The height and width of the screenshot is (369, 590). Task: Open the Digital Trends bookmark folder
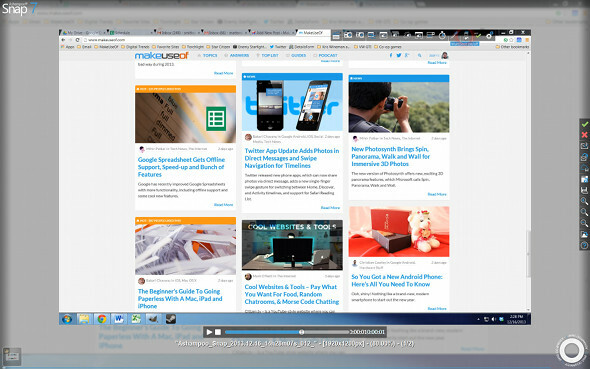135,47
